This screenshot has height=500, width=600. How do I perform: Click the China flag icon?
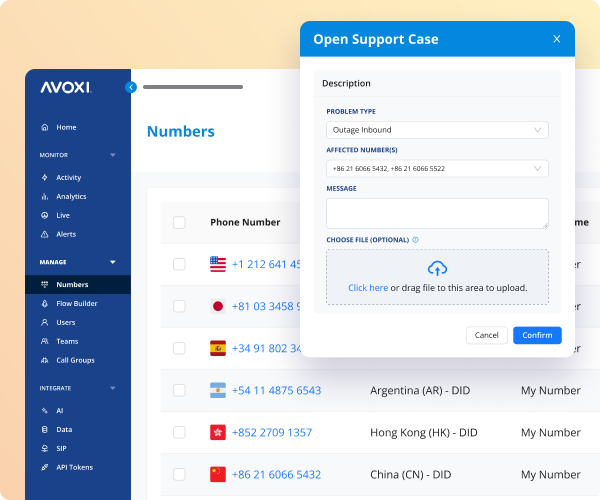tap(218, 475)
